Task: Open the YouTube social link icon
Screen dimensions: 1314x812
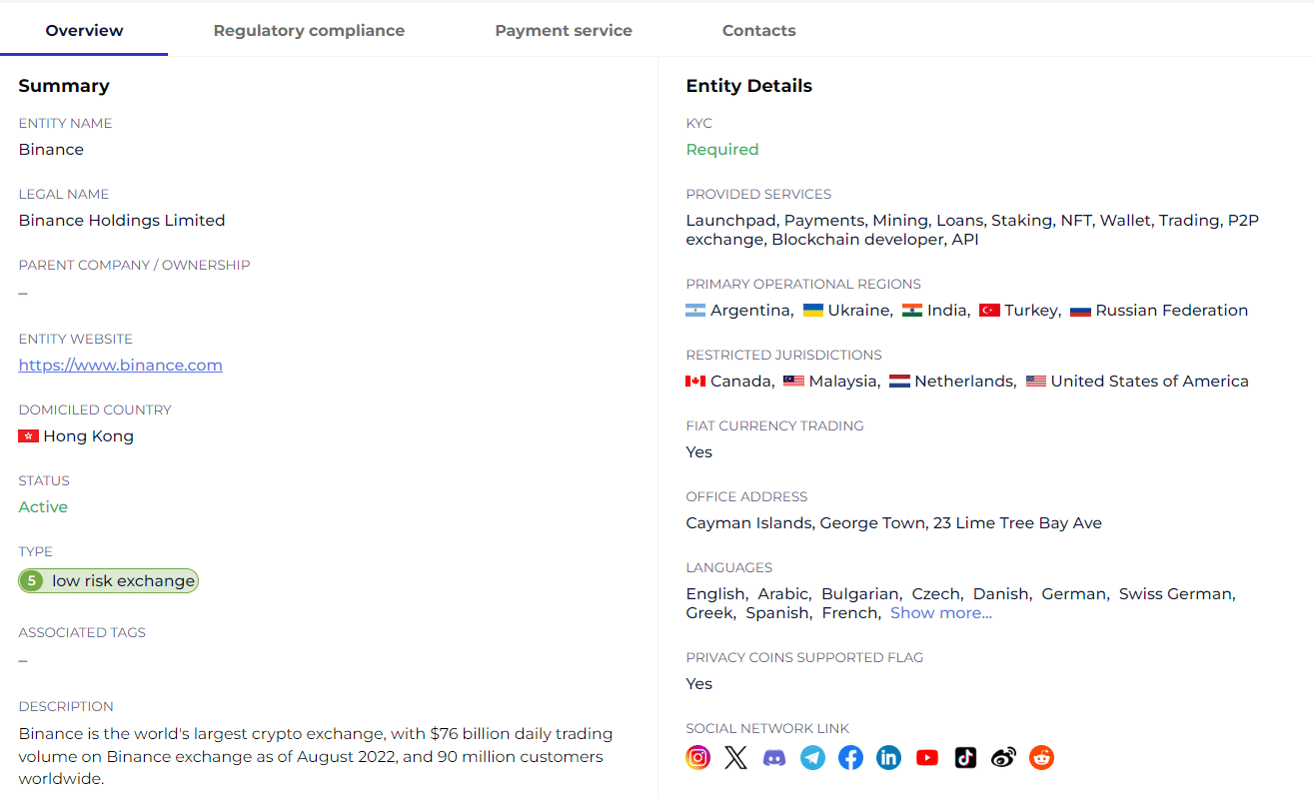Action: tap(927, 758)
